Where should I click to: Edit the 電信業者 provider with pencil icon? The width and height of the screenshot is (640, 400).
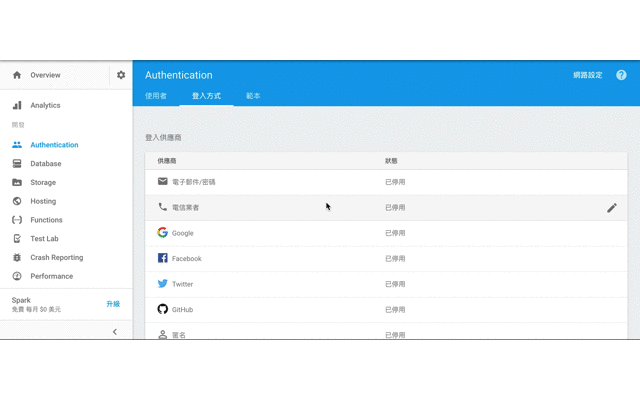point(612,208)
